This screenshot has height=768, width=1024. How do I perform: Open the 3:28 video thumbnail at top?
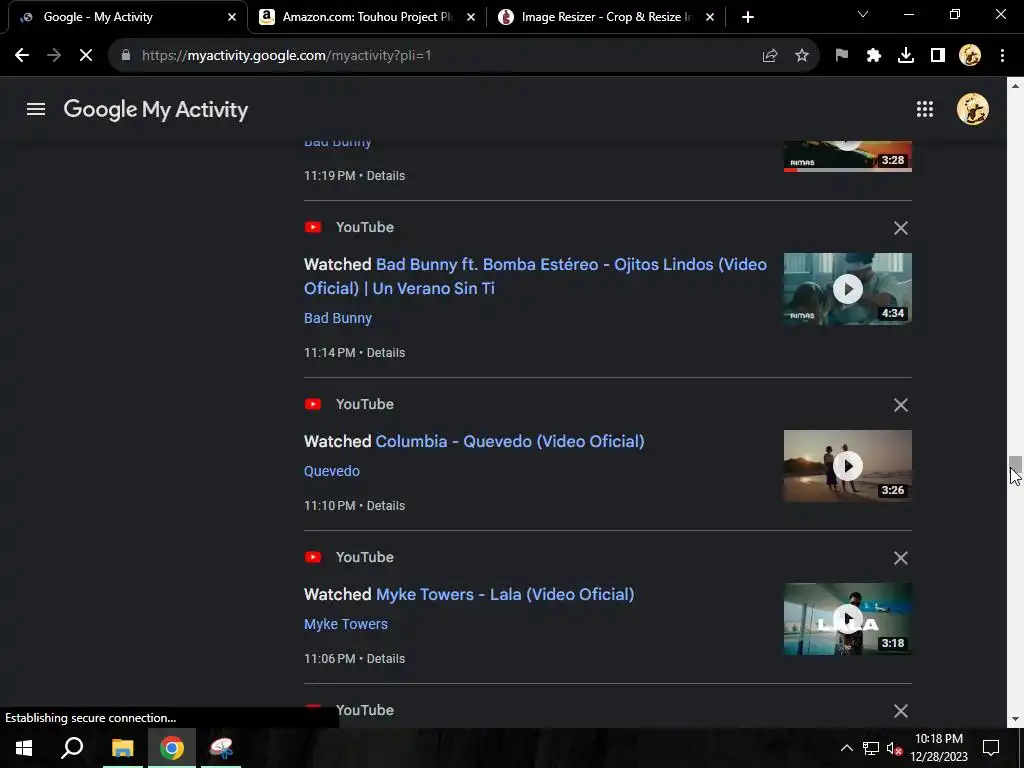click(x=848, y=156)
